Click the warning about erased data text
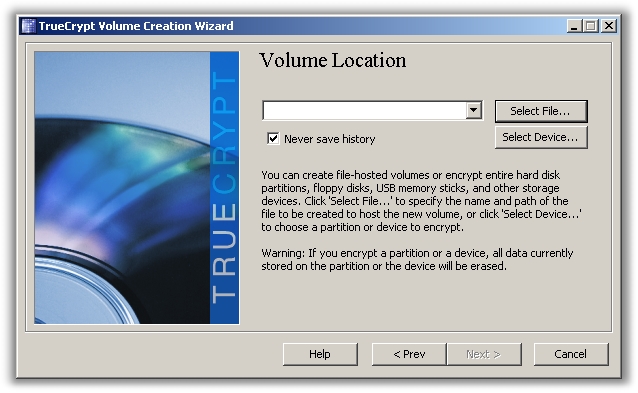638x393 pixels. [x=417, y=260]
